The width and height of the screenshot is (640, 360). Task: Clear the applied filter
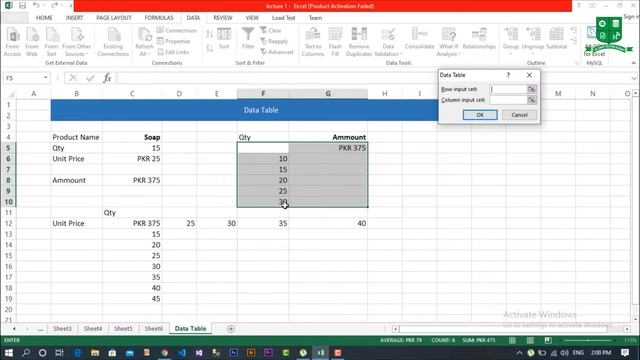(x=271, y=31)
